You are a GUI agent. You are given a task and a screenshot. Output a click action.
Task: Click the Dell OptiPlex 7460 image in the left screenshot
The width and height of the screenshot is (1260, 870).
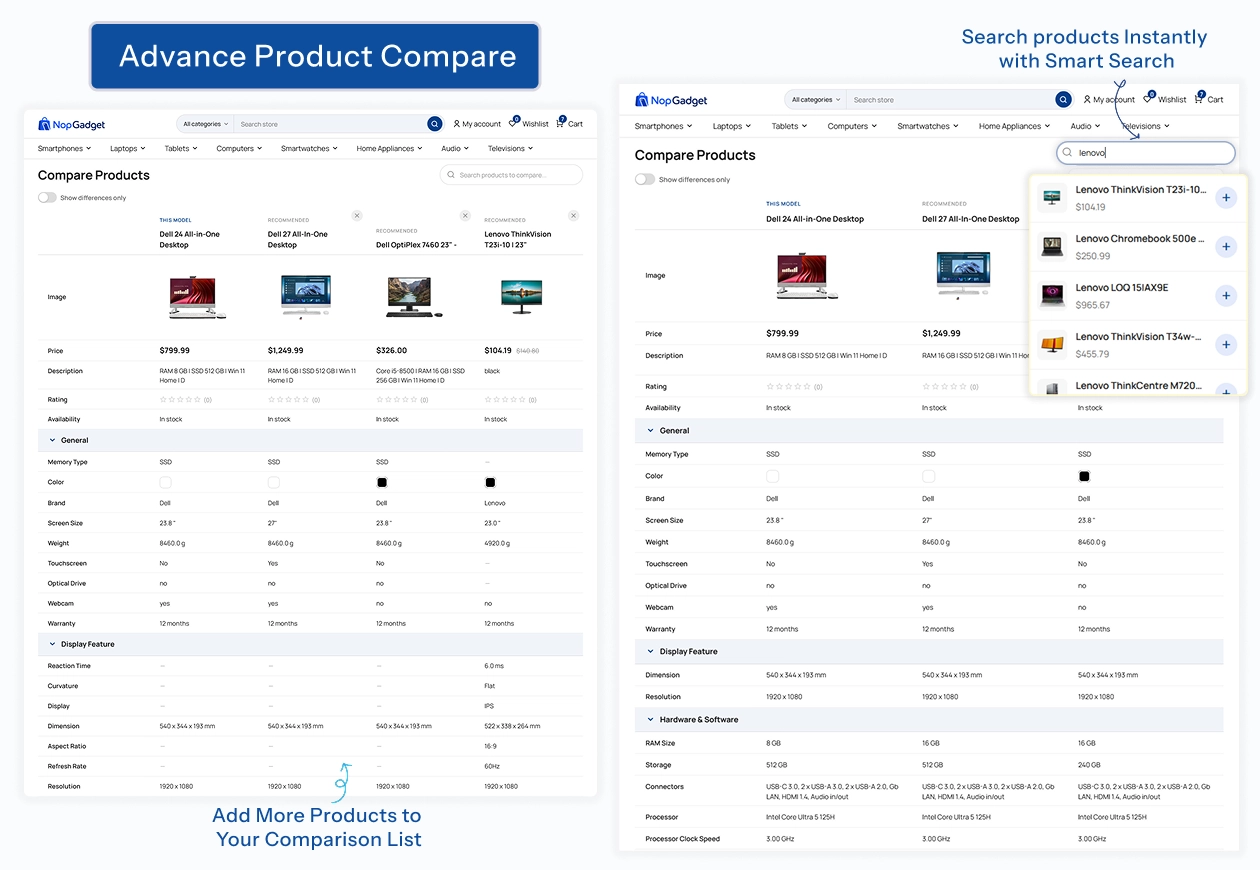pos(414,297)
